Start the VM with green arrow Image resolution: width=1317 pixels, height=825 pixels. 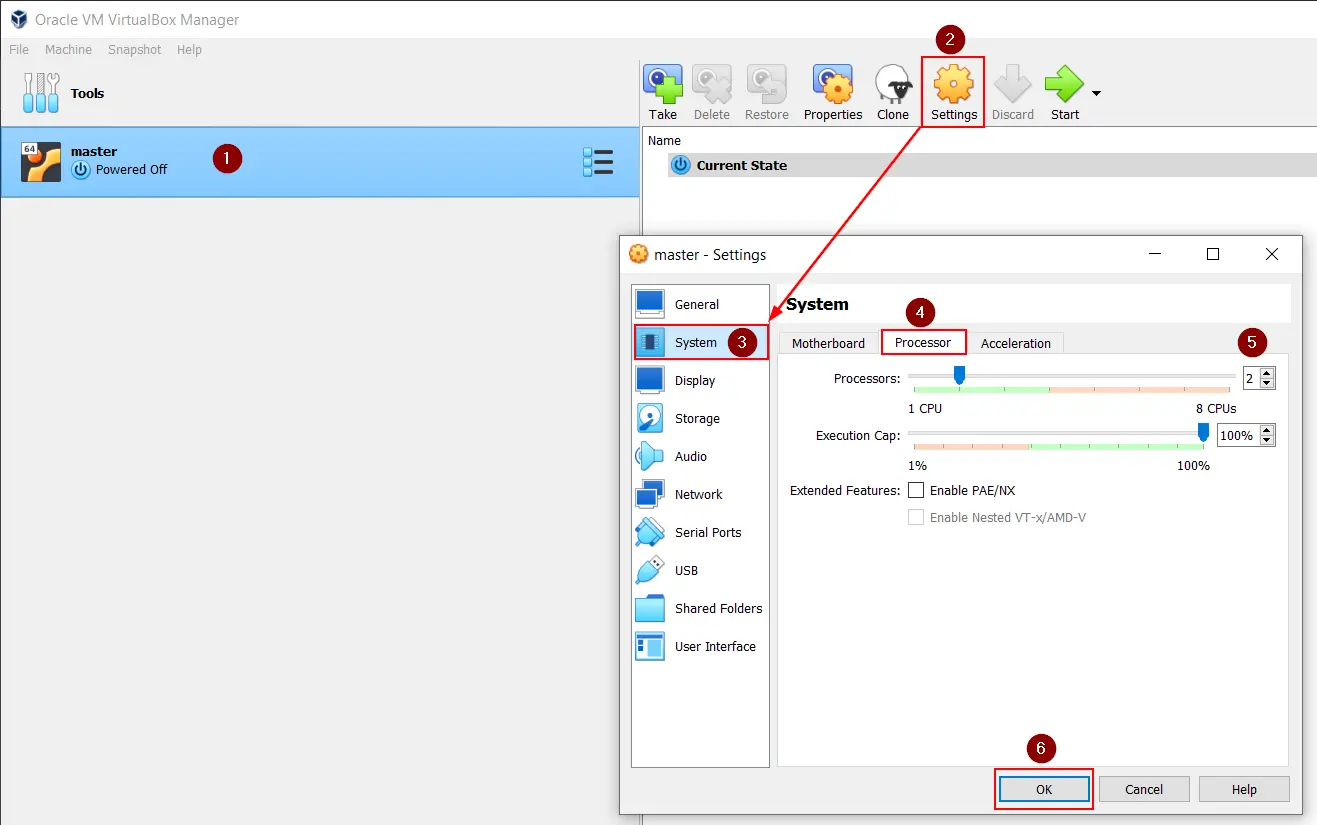1064,94
